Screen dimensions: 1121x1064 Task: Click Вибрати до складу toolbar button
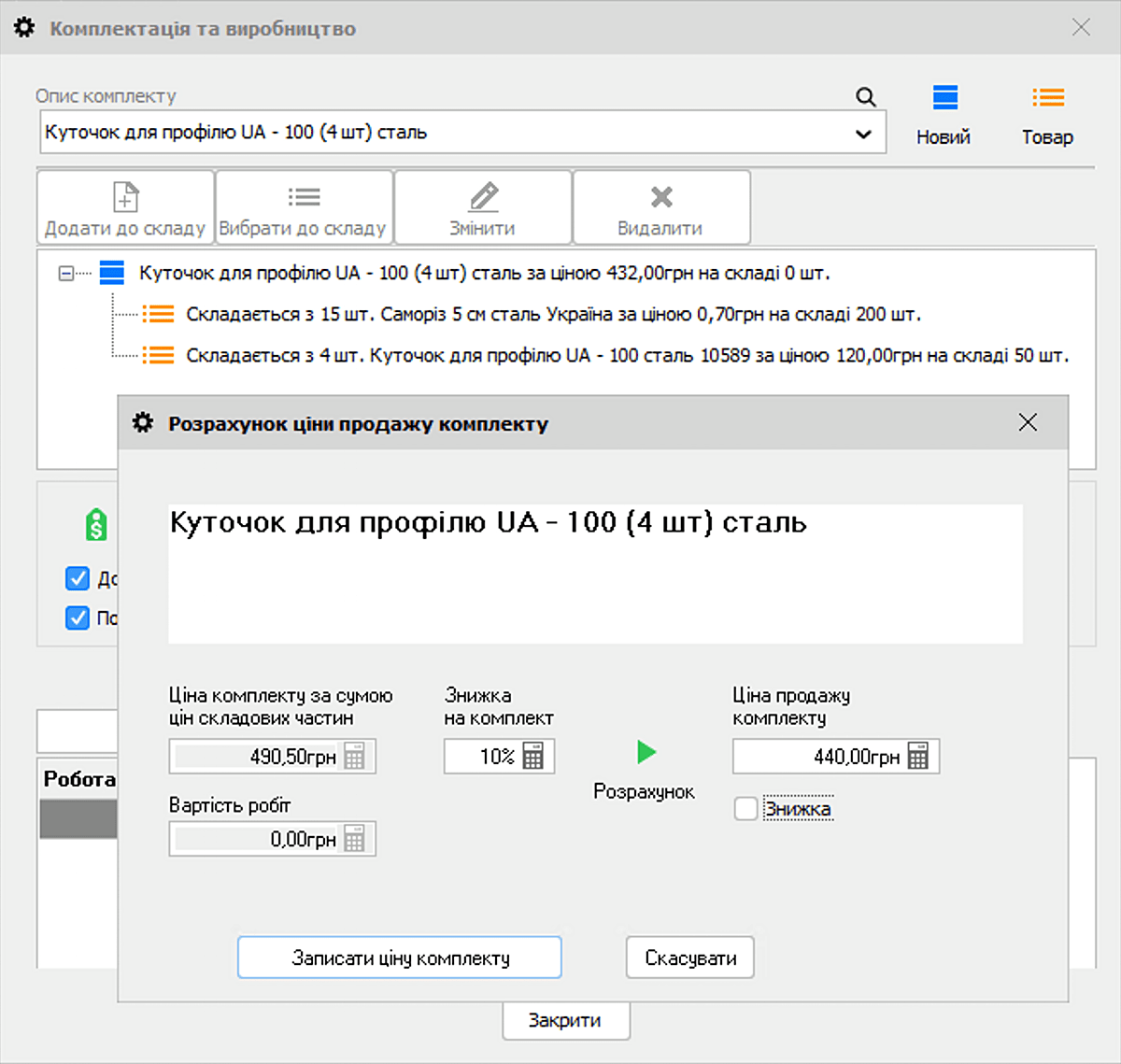(304, 207)
